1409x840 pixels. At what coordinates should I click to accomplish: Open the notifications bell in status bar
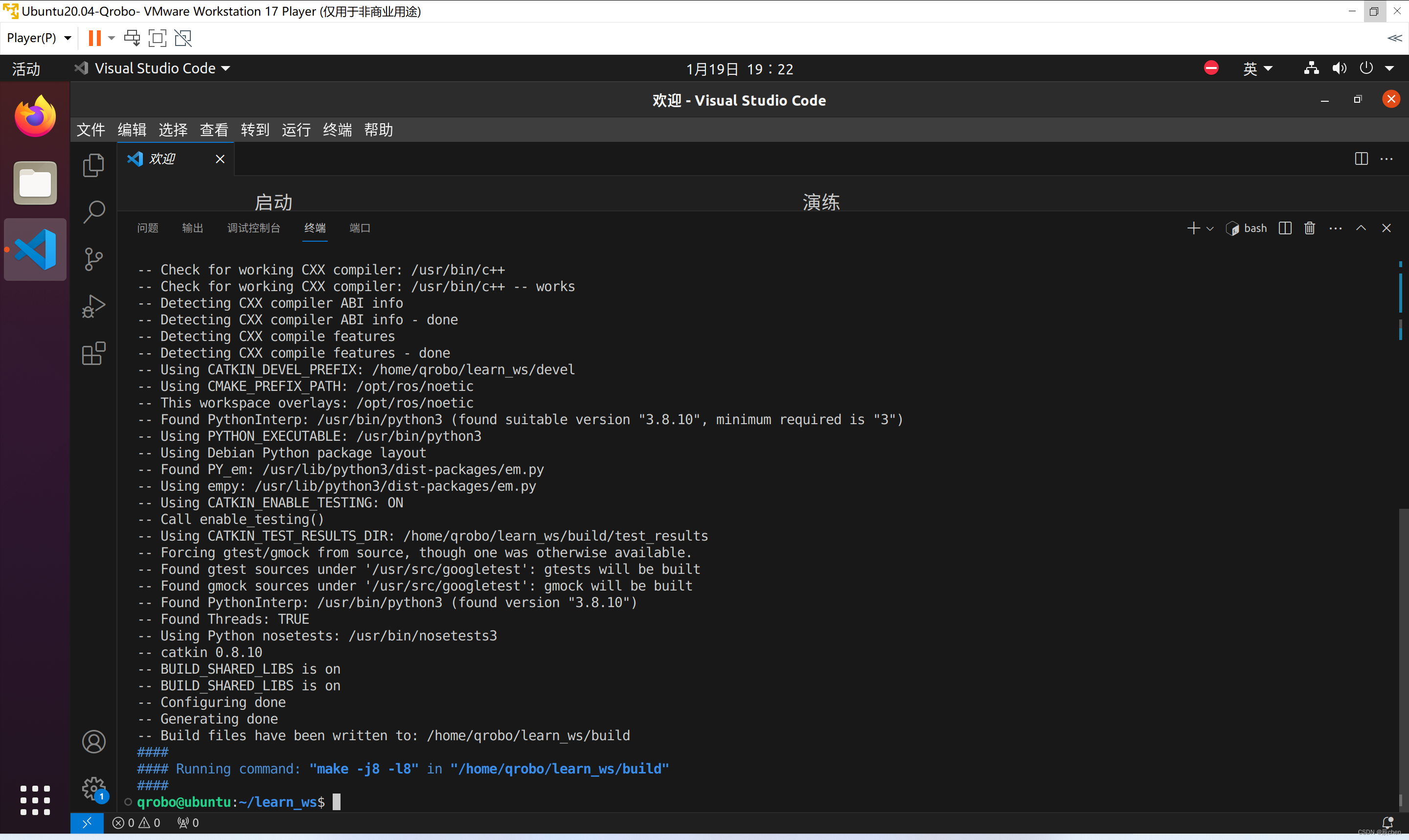coord(1387,822)
